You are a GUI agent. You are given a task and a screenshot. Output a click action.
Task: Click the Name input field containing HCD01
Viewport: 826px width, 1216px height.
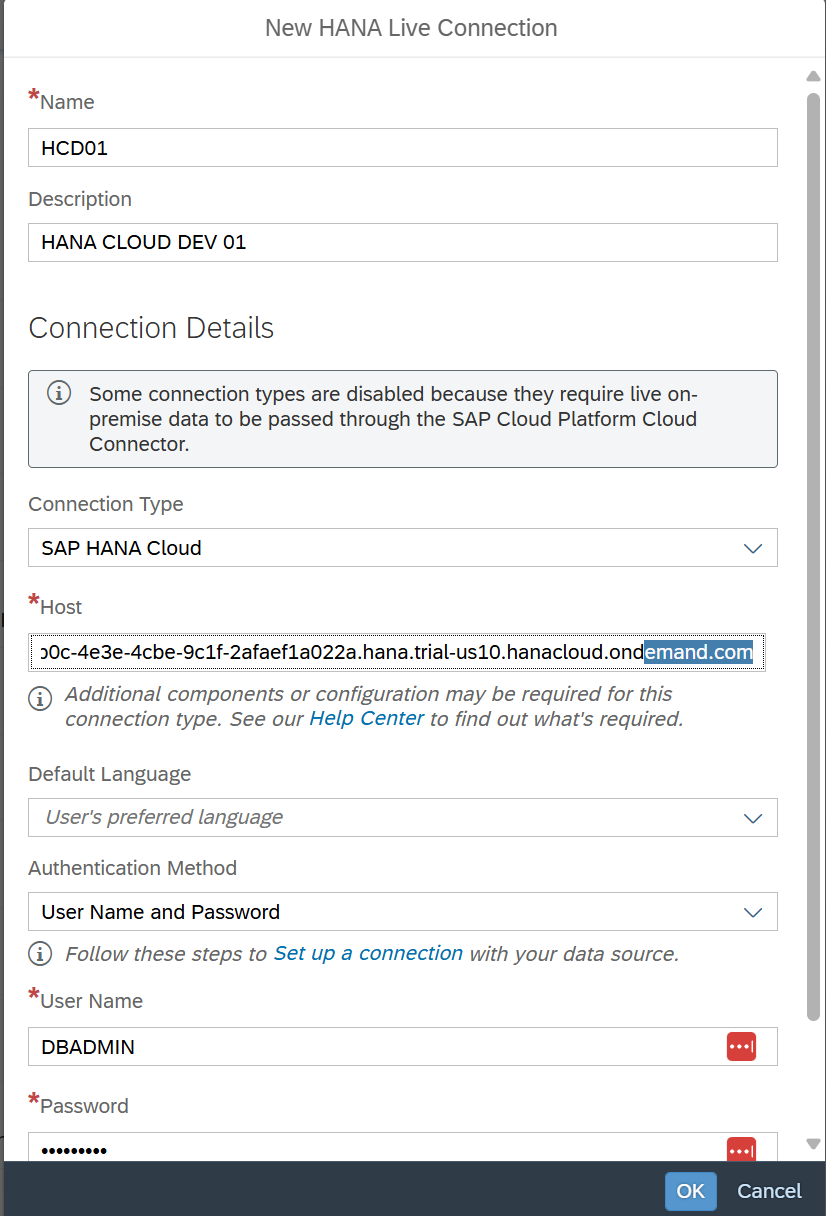click(402, 148)
